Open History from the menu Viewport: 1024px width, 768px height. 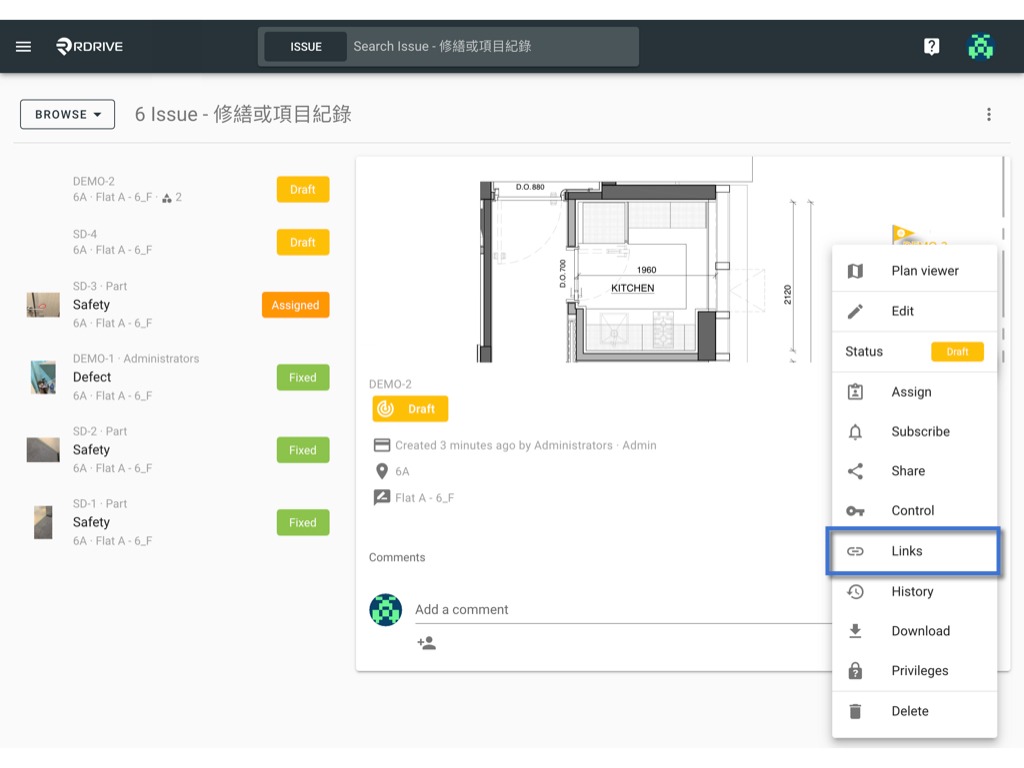pyautogui.click(x=914, y=592)
